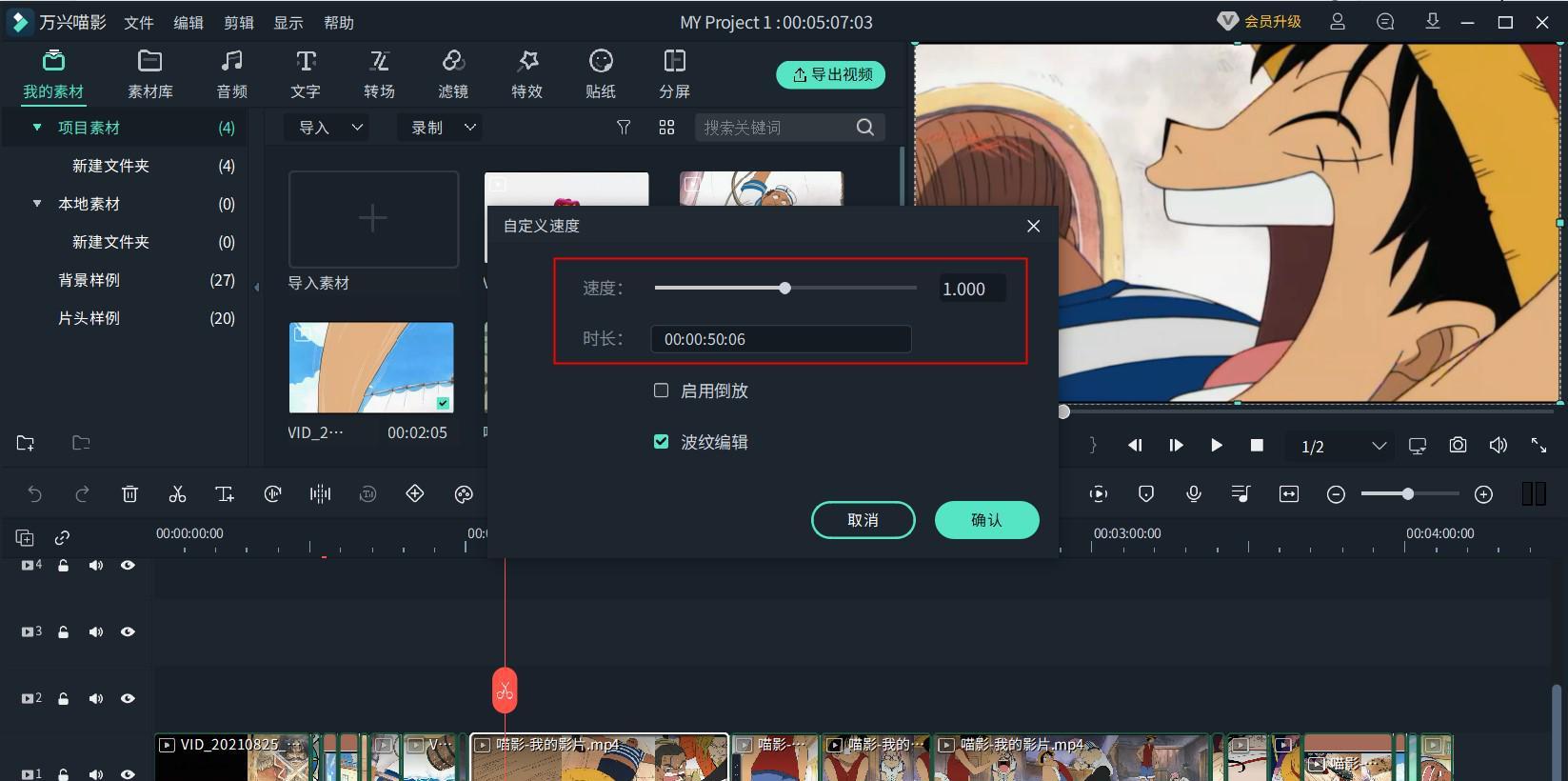Open the 转场 transitions tab

[x=379, y=74]
